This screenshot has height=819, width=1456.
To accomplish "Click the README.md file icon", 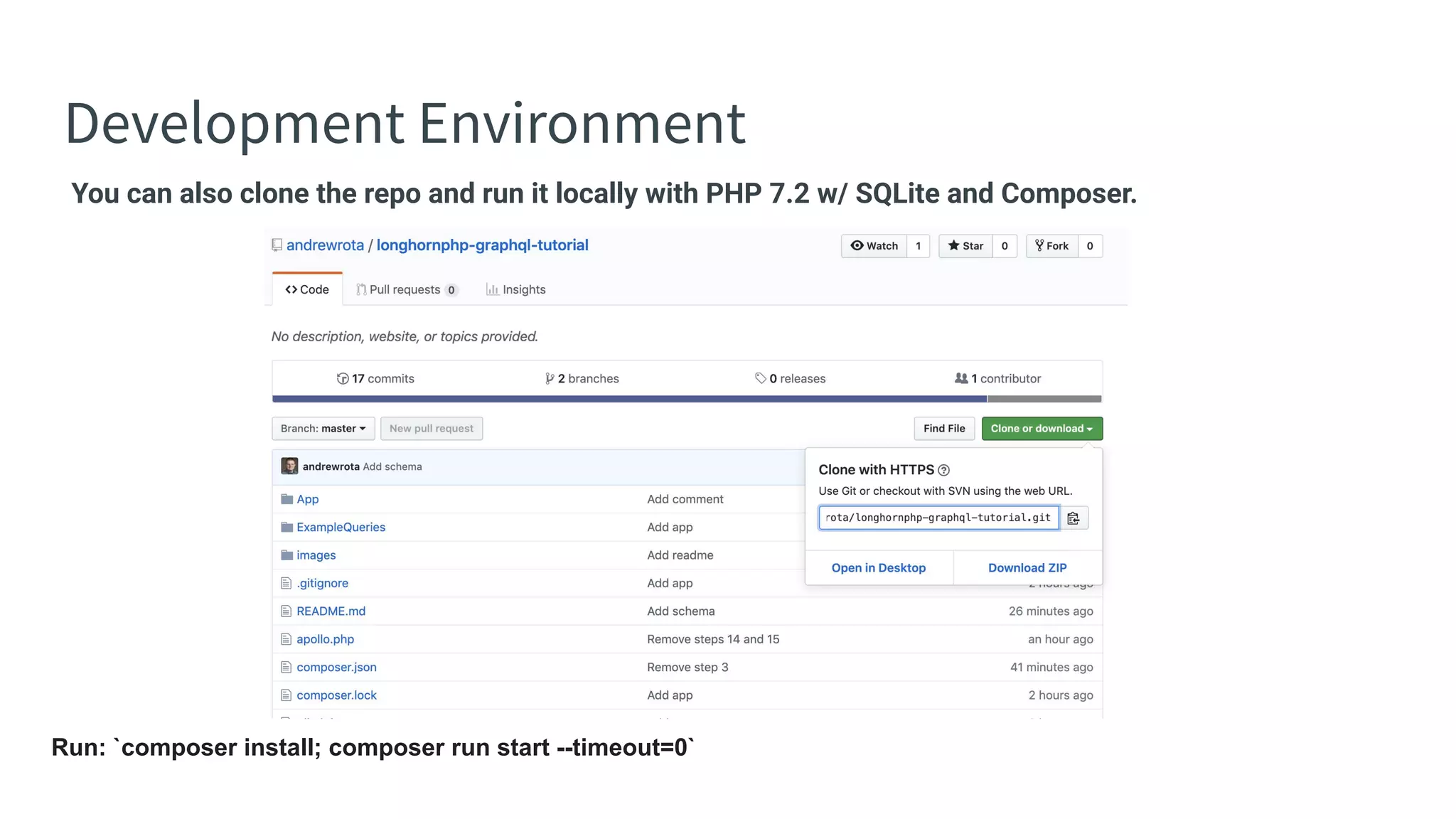I will (x=286, y=611).
